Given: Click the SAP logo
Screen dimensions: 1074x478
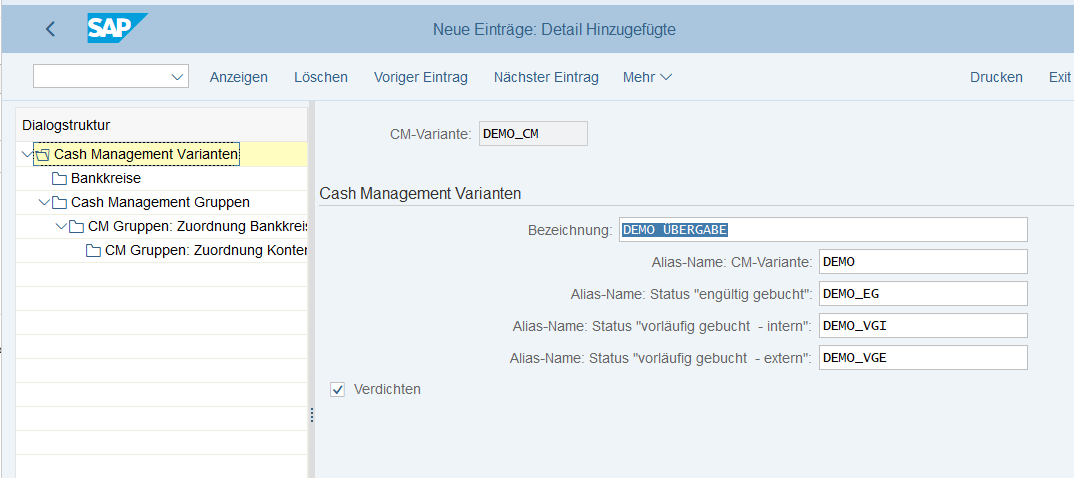Looking at the screenshot, I should point(116,29).
